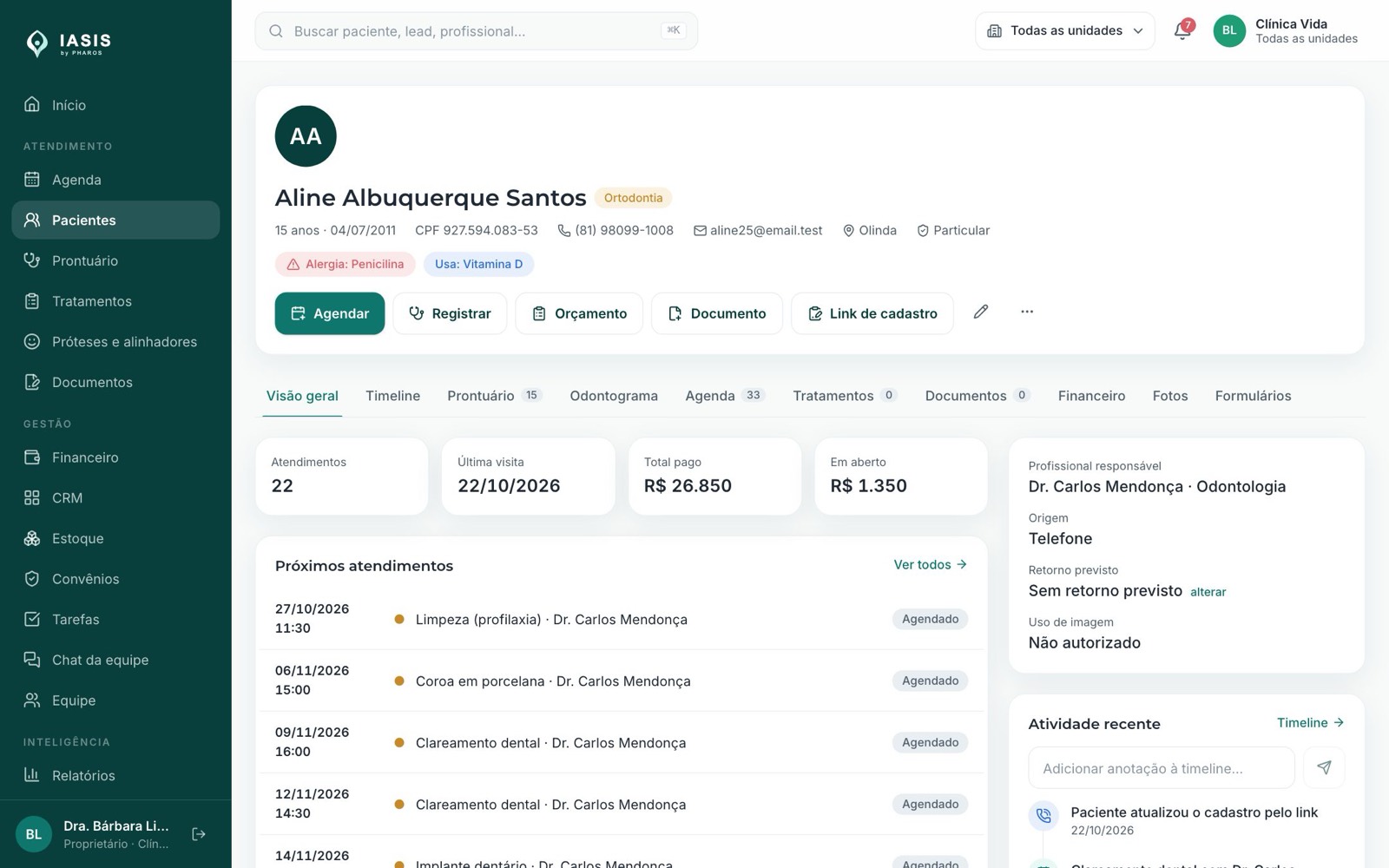This screenshot has width=1389, height=868.
Task: Open Financeiro in the sidebar
Action: click(115, 457)
